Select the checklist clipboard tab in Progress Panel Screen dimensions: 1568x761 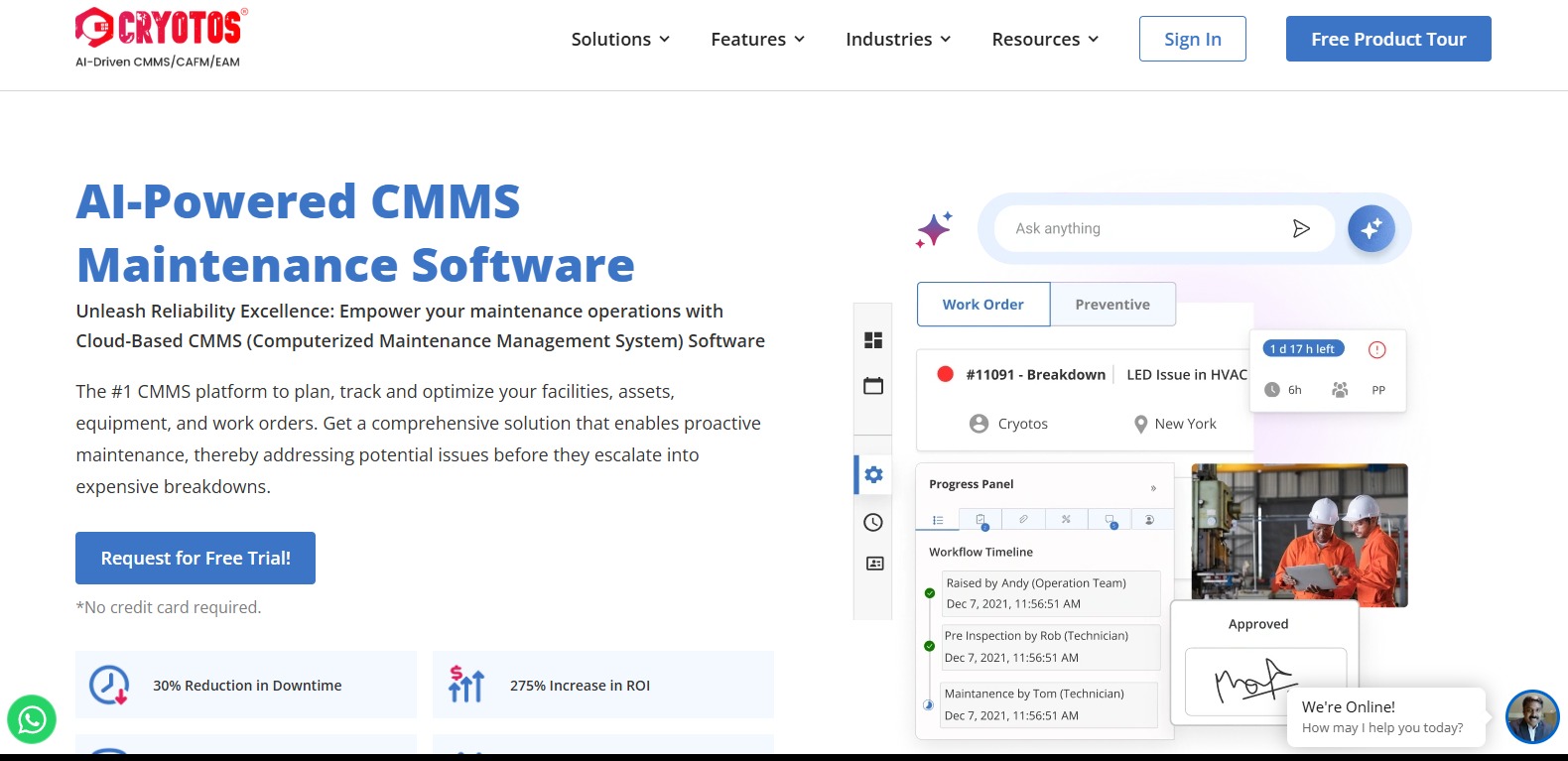tap(980, 520)
